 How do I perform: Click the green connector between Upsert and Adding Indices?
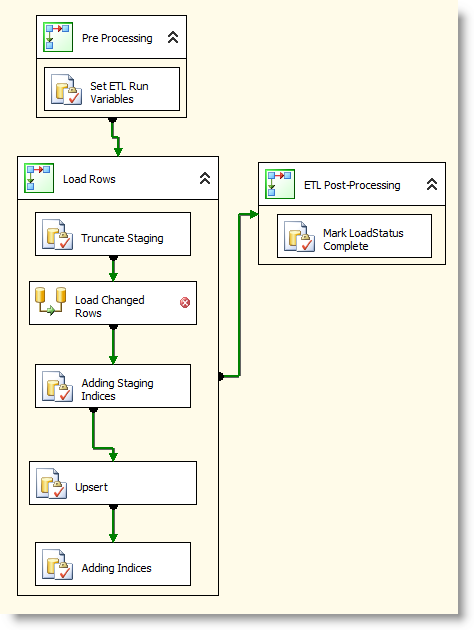[x=113, y=524]
